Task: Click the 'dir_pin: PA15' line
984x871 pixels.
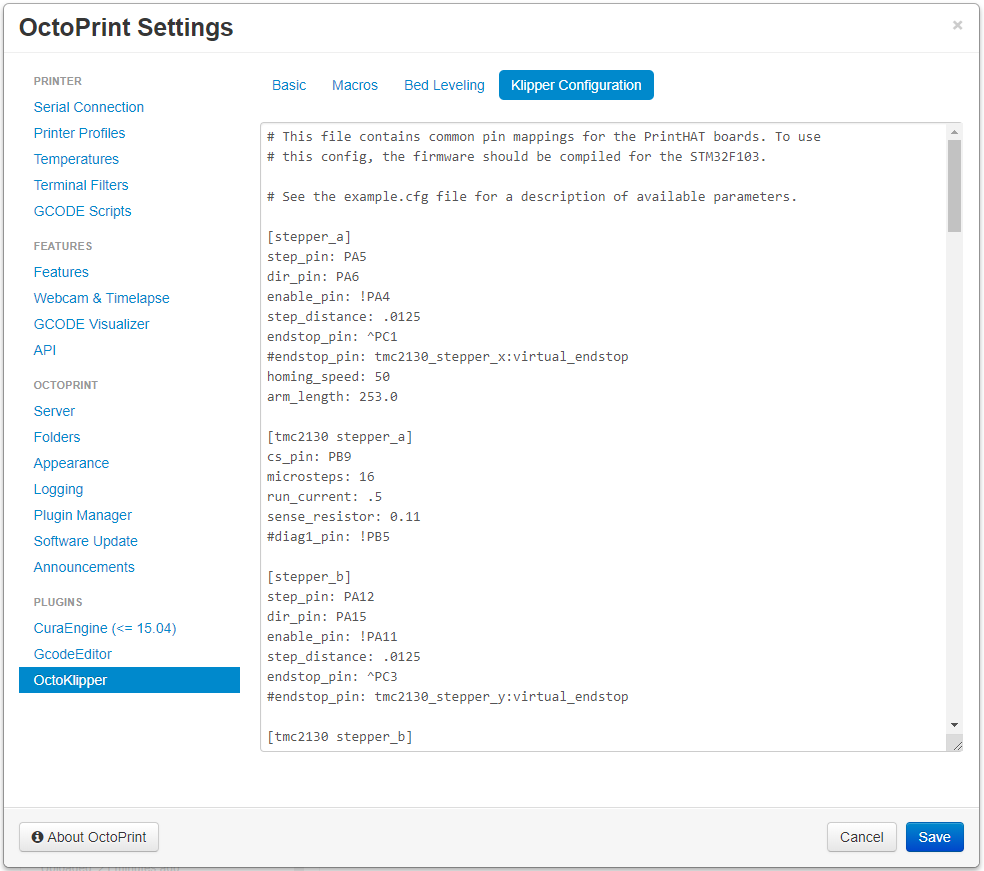Action: tap(316, 617)
